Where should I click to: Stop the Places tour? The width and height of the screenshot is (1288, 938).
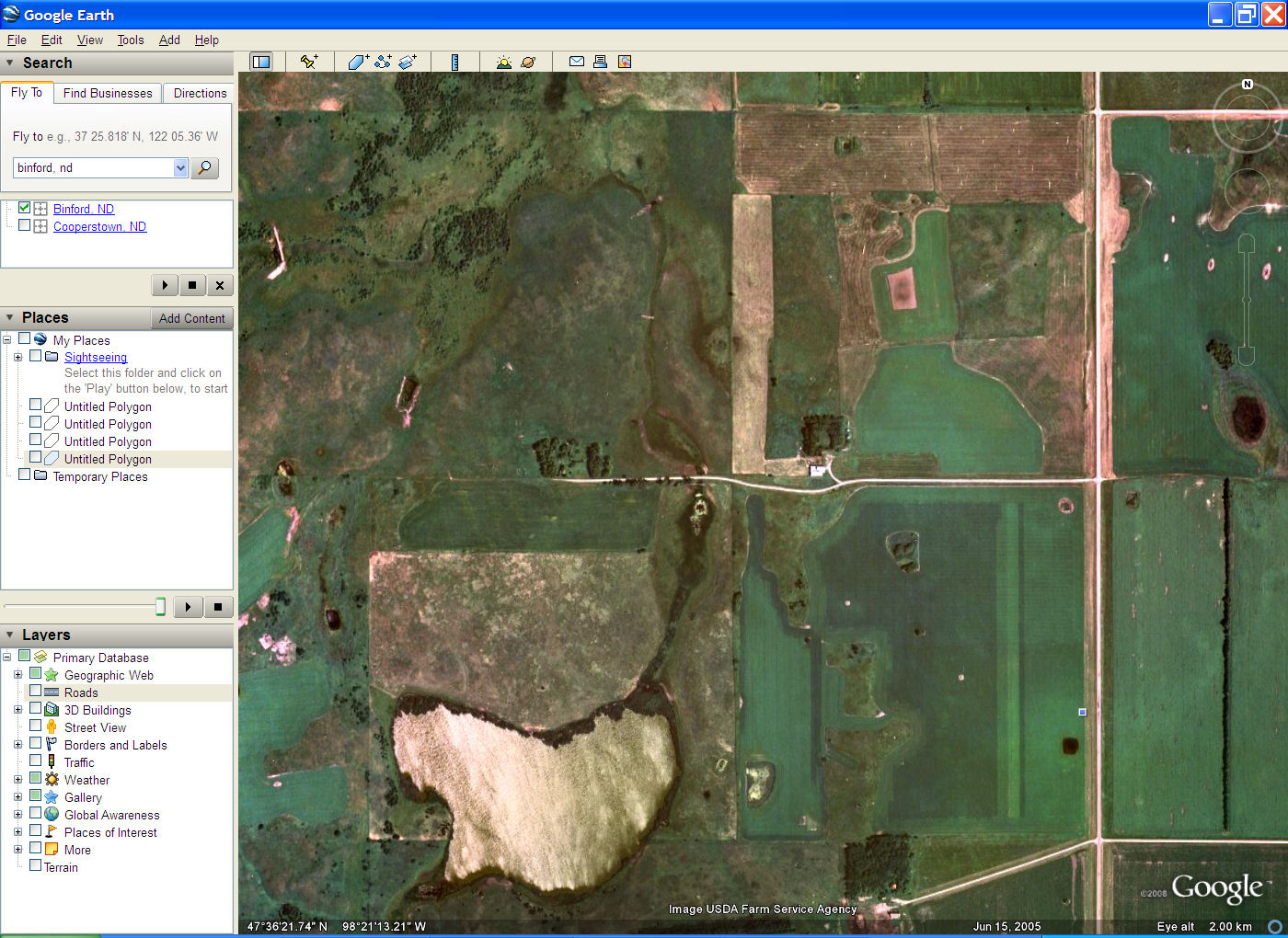[x=218, y=607]
